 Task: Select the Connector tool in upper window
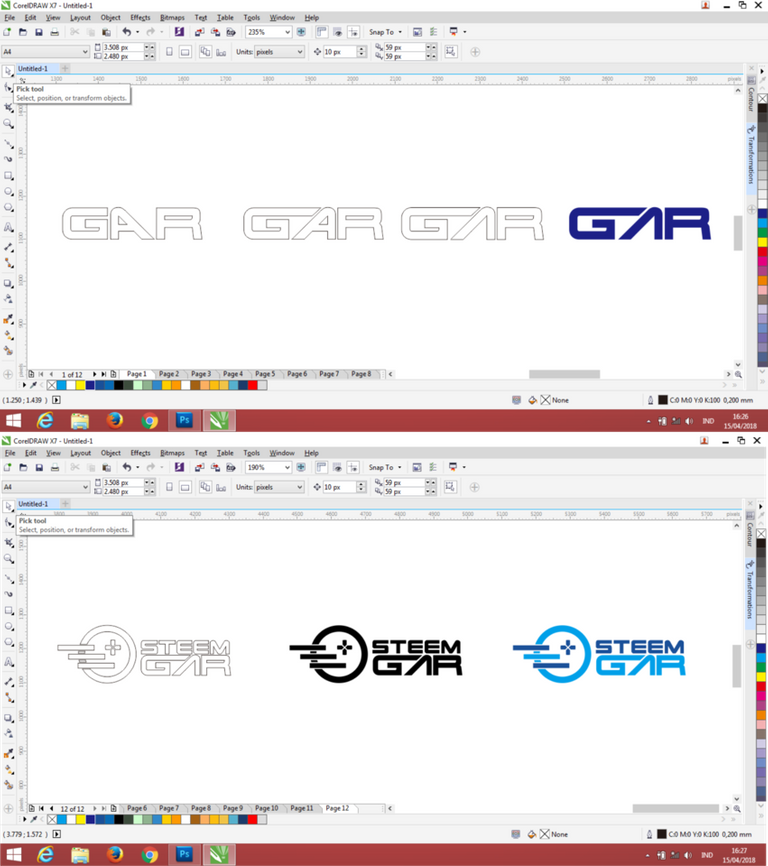click(x=8, y=263)
